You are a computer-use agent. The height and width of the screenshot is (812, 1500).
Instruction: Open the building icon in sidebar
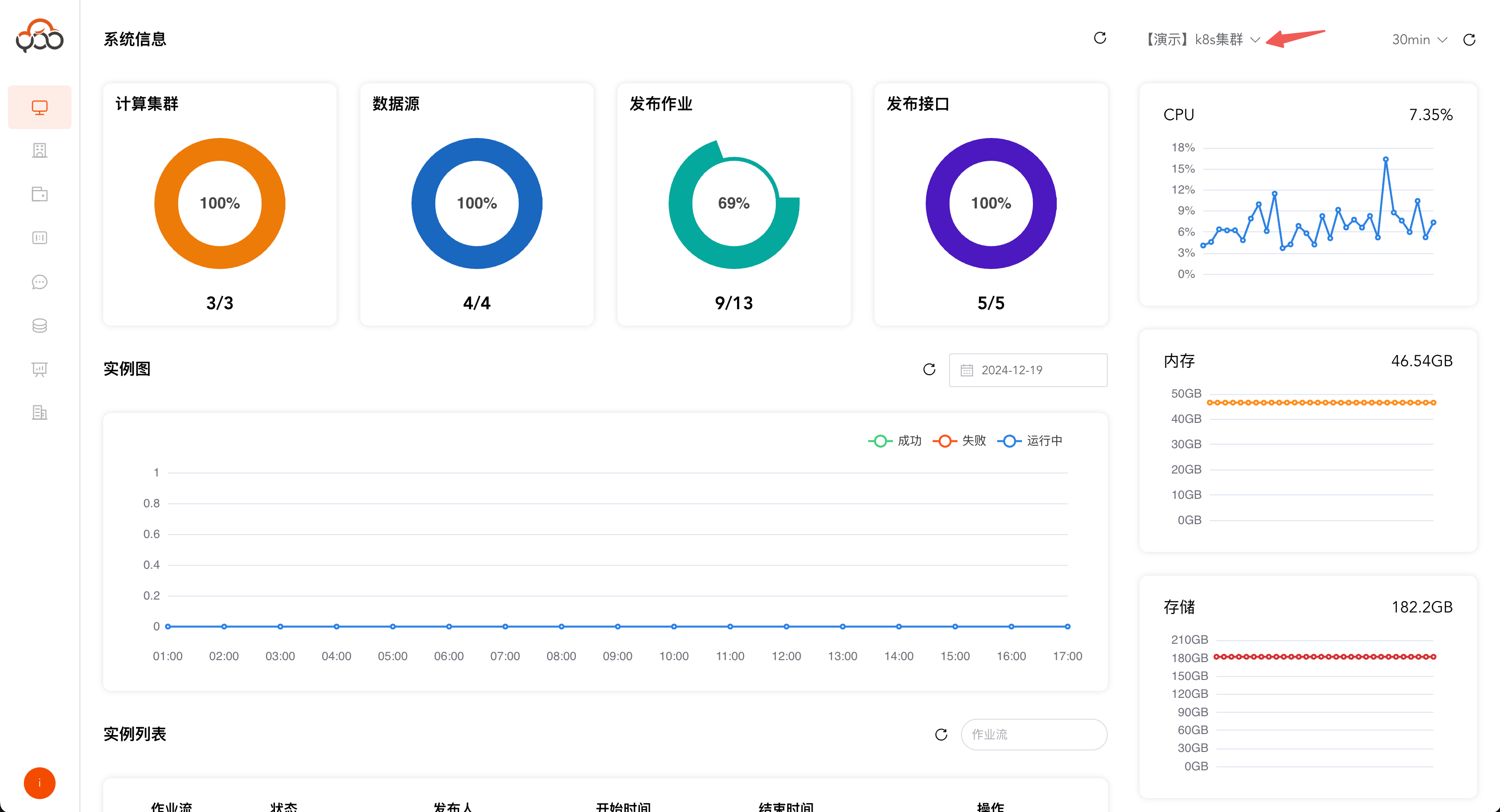40,151
